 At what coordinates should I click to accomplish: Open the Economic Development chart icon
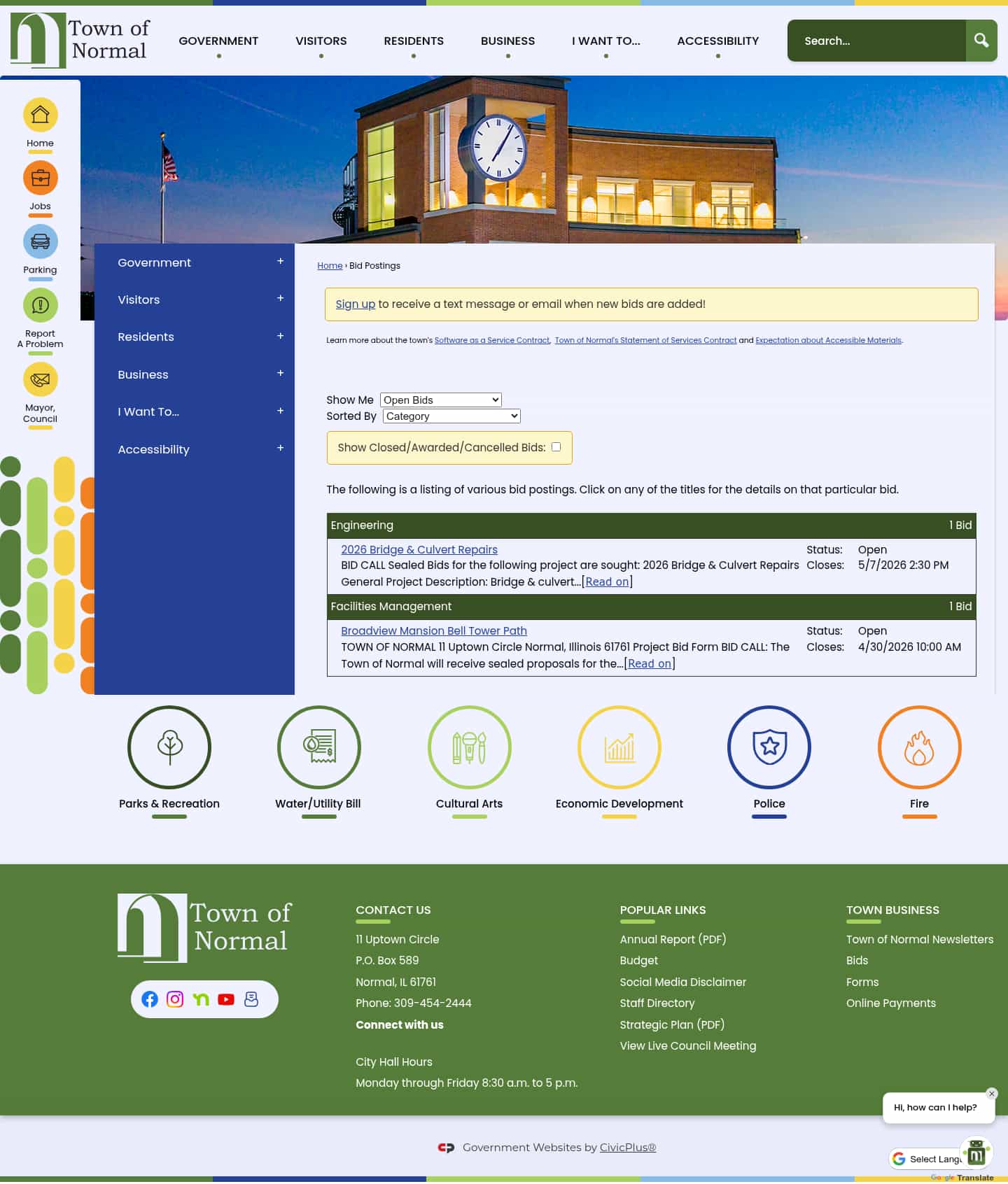[619, 747]
